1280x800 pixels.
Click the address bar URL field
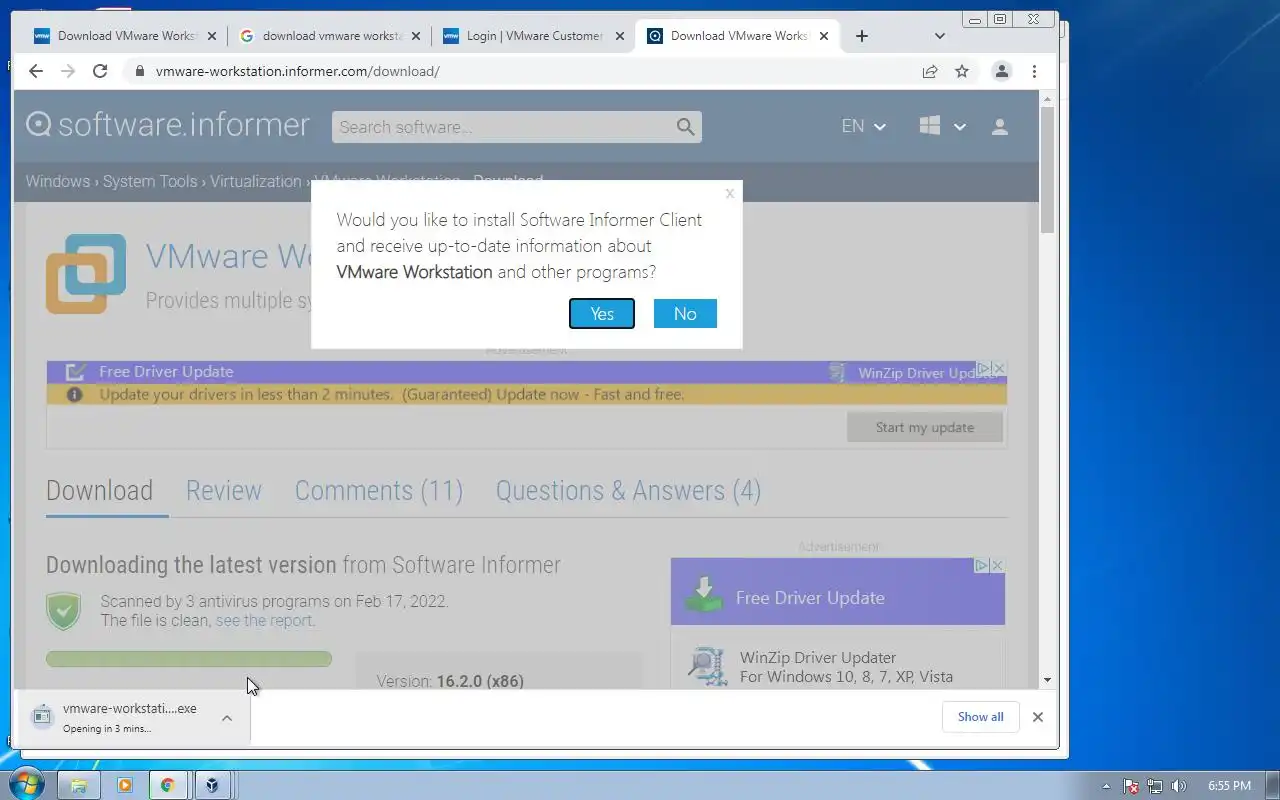[520, 71]
